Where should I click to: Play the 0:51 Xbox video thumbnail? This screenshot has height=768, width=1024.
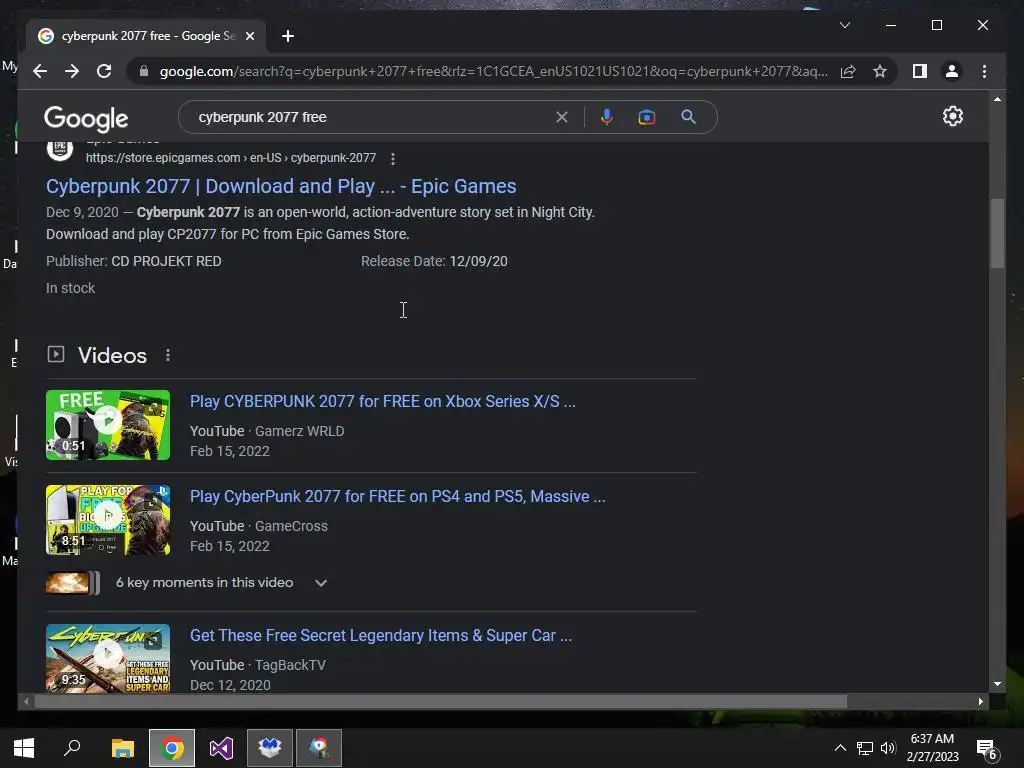click(108, 424)
